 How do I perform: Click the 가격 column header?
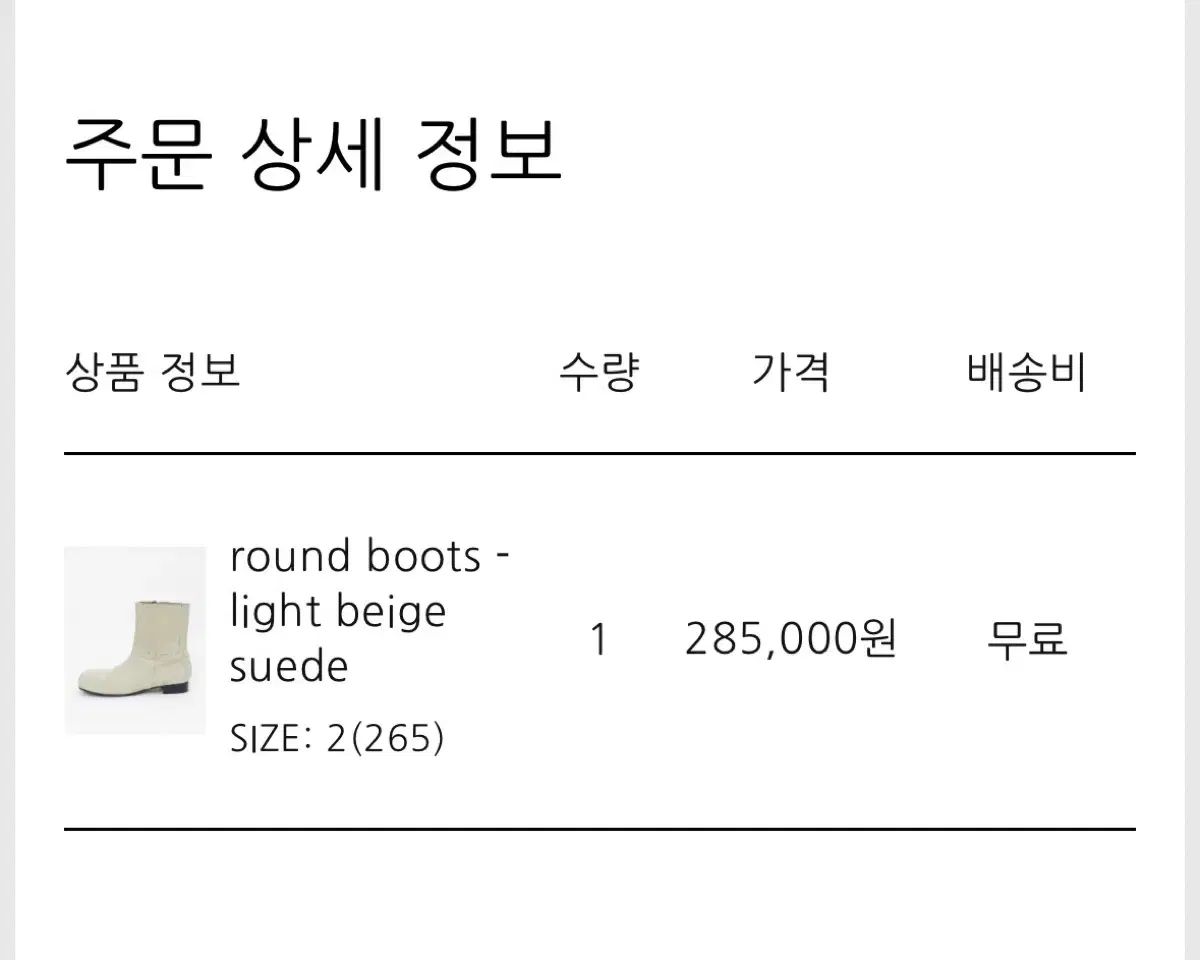[x=790, y=373]
